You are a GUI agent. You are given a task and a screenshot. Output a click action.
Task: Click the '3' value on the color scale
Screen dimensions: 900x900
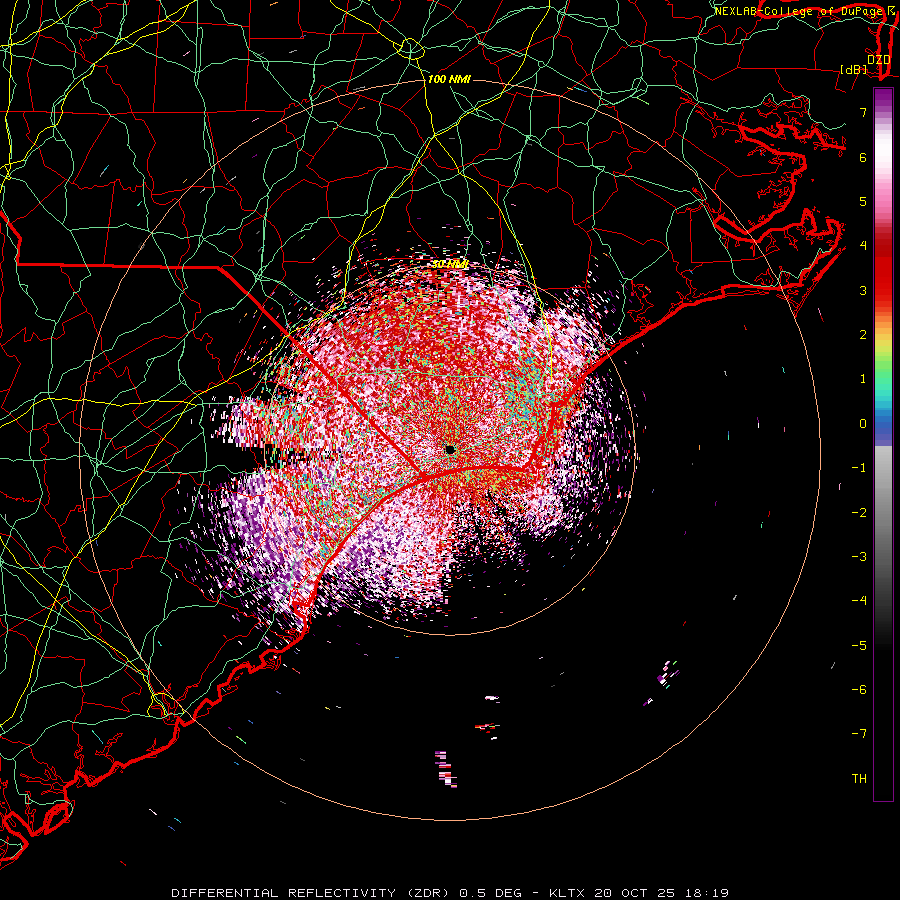pyautogui.click(x=863, y=290)
